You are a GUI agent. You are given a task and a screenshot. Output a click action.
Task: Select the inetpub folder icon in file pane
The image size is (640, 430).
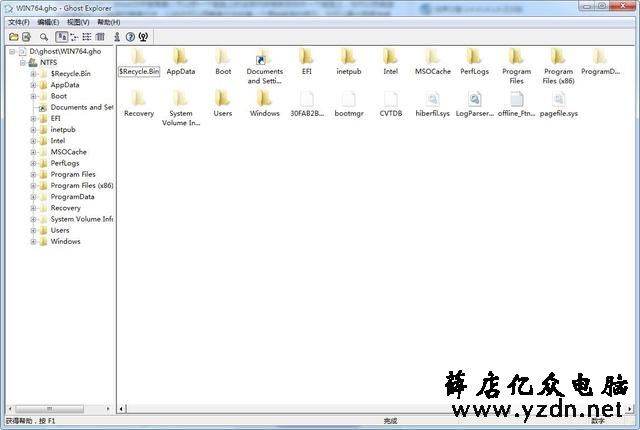349,57
